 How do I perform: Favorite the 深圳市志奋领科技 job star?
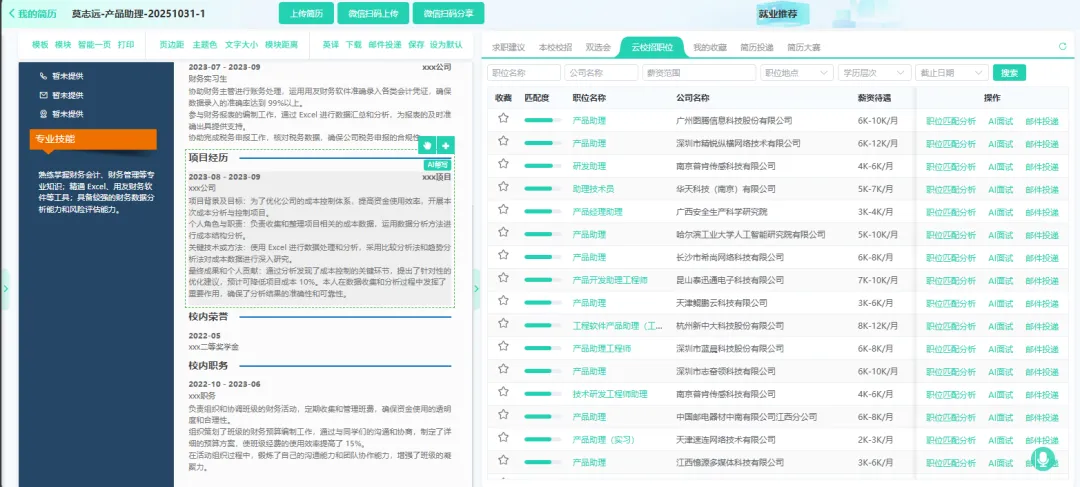pos(503,370)
